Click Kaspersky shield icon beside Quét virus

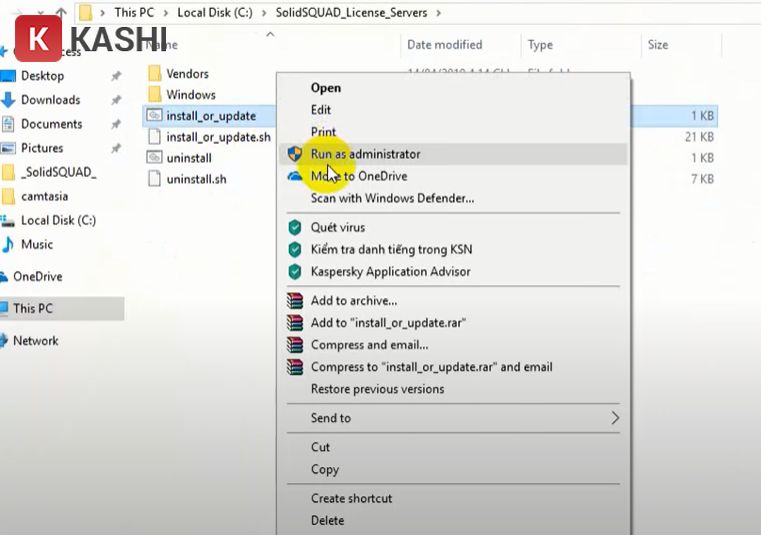295,227
